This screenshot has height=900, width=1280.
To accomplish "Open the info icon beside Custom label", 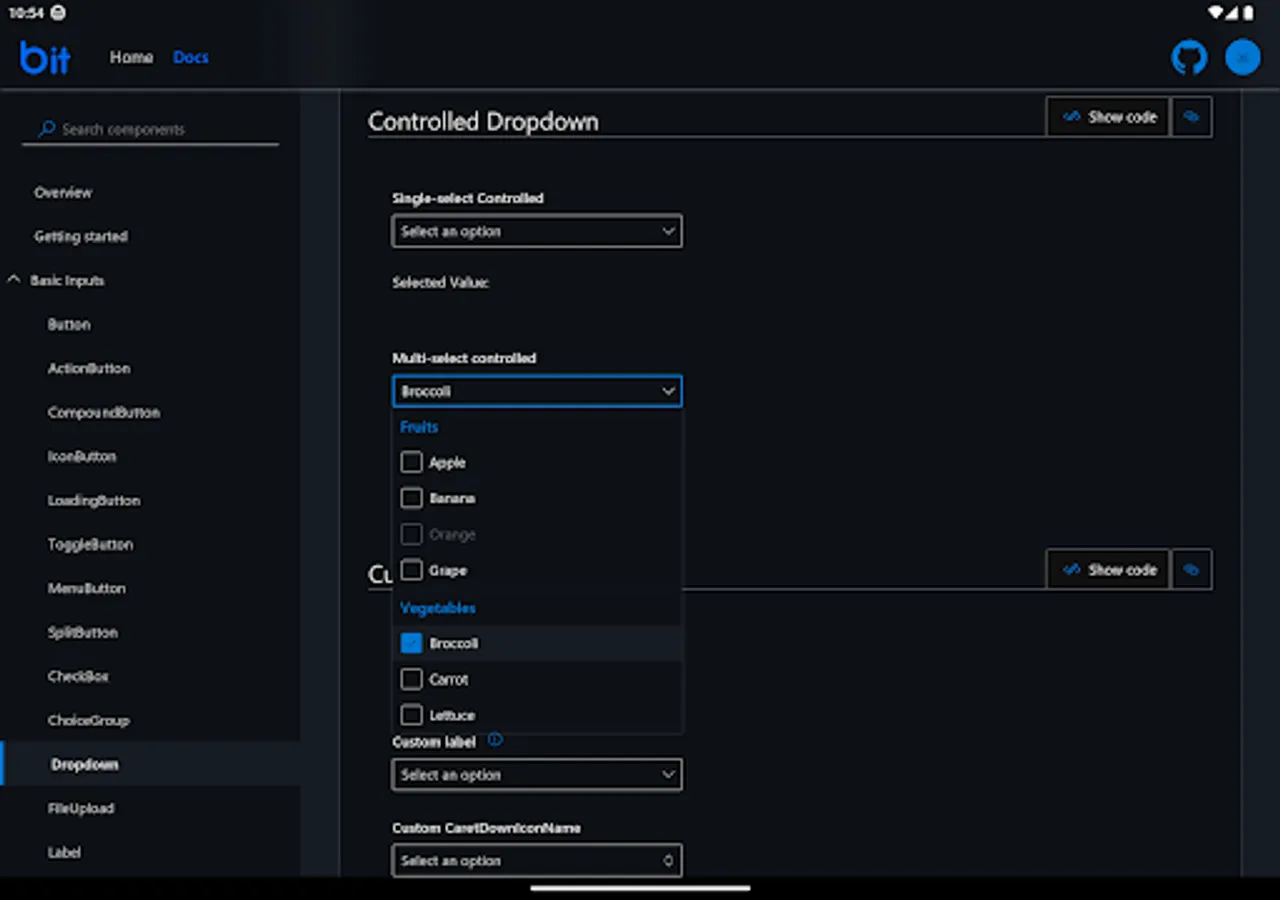I will pyautogui.click(x=495, y=741).
